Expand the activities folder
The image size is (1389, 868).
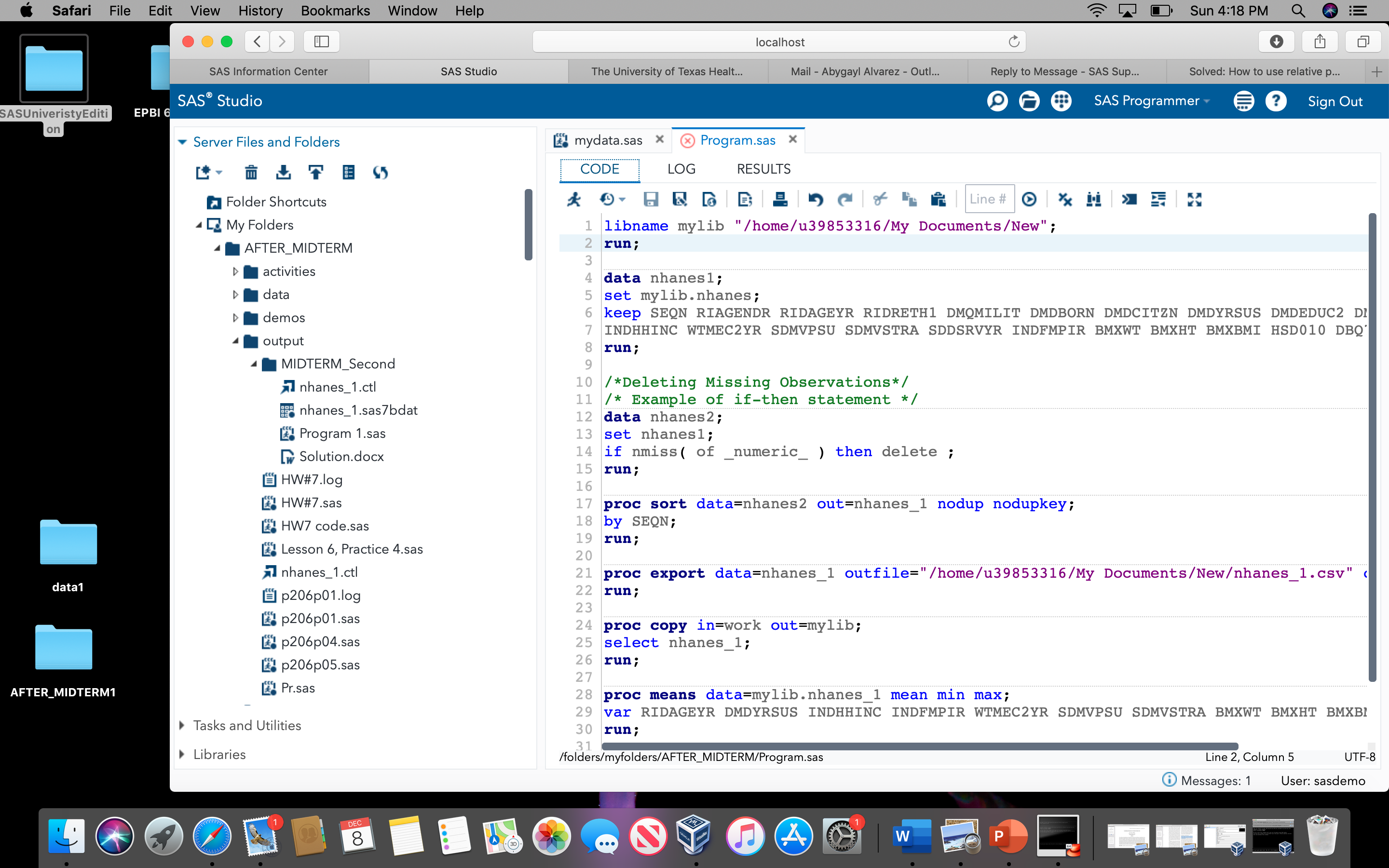point(235,271)
